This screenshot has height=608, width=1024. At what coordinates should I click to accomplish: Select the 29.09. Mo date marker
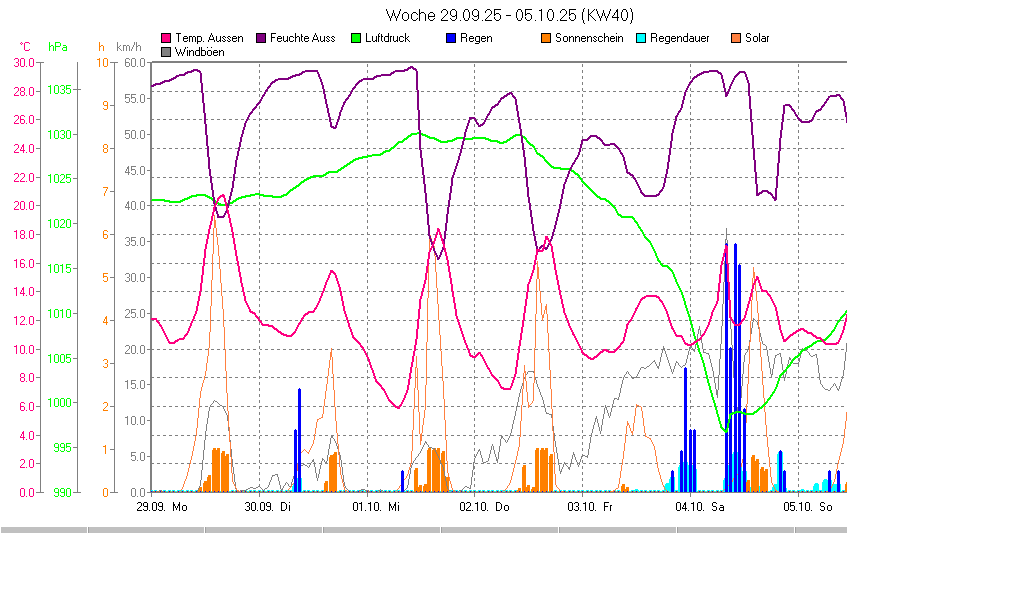[162, 507]
